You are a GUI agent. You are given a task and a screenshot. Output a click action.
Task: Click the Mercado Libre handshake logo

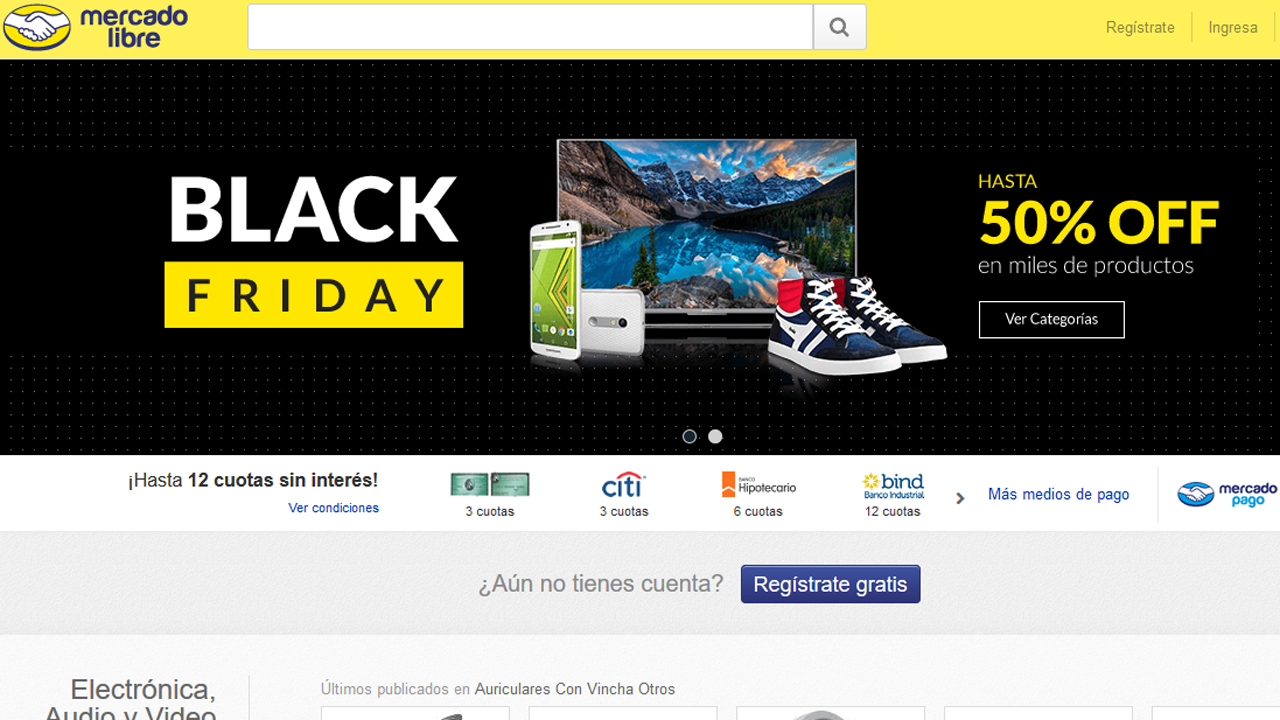[95, 27]
